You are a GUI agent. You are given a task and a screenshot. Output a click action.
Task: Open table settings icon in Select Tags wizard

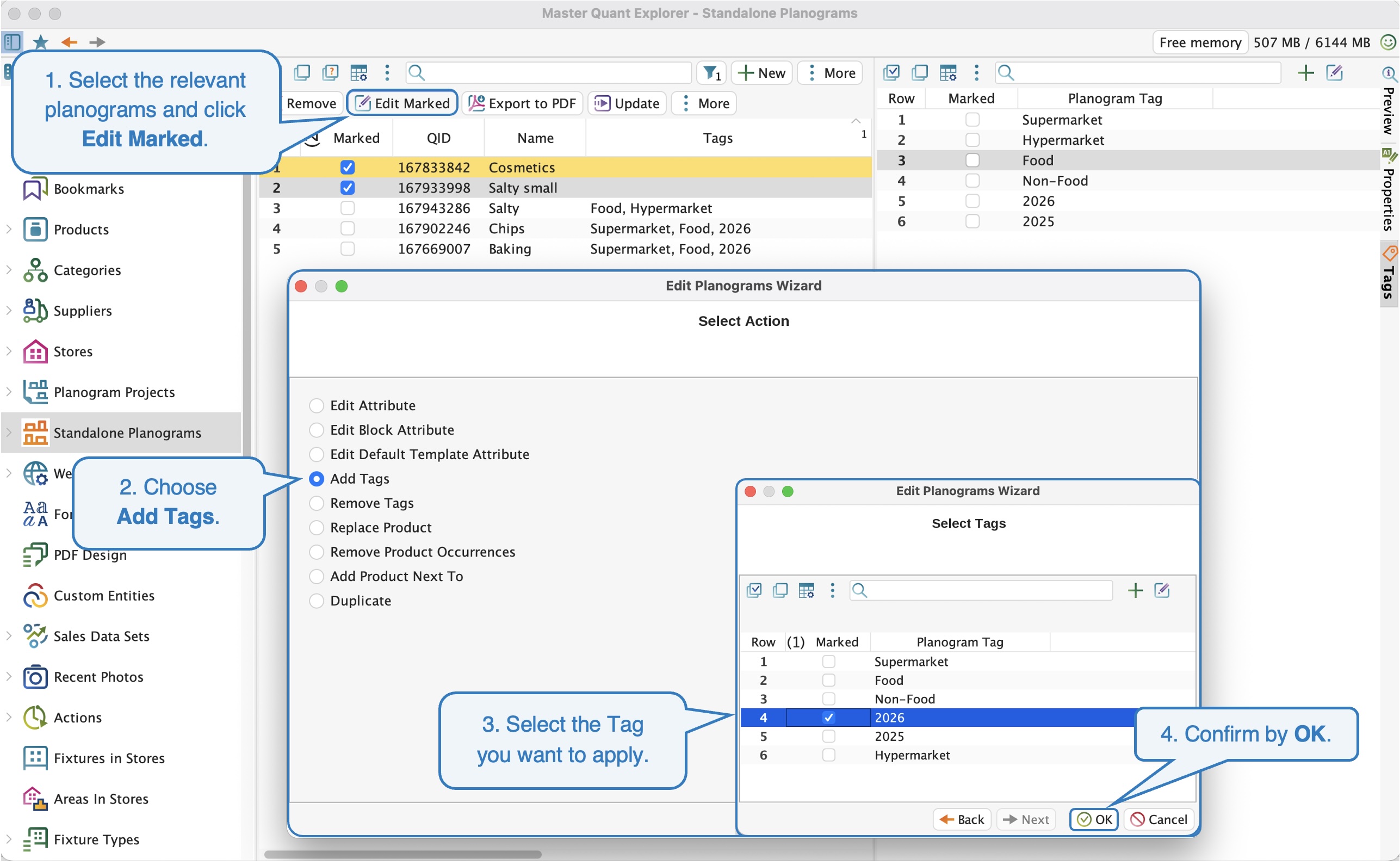807,590
